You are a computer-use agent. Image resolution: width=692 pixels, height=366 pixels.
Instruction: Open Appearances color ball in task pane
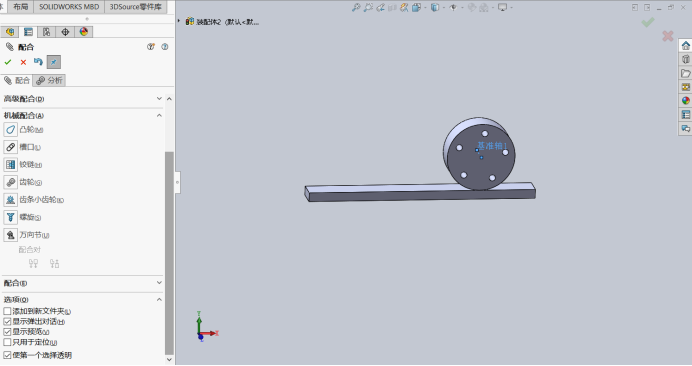[x=685, y=101]
